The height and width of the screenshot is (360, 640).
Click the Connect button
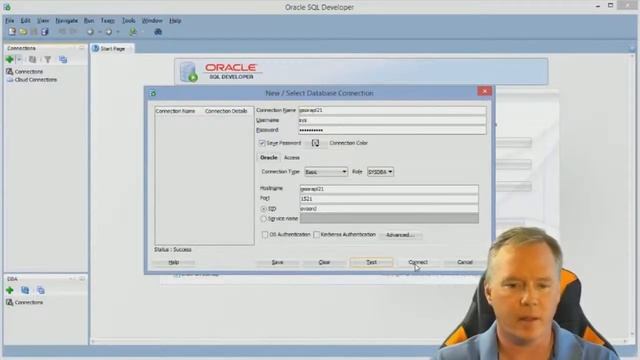pyautogui.click(x=418, y=262)
